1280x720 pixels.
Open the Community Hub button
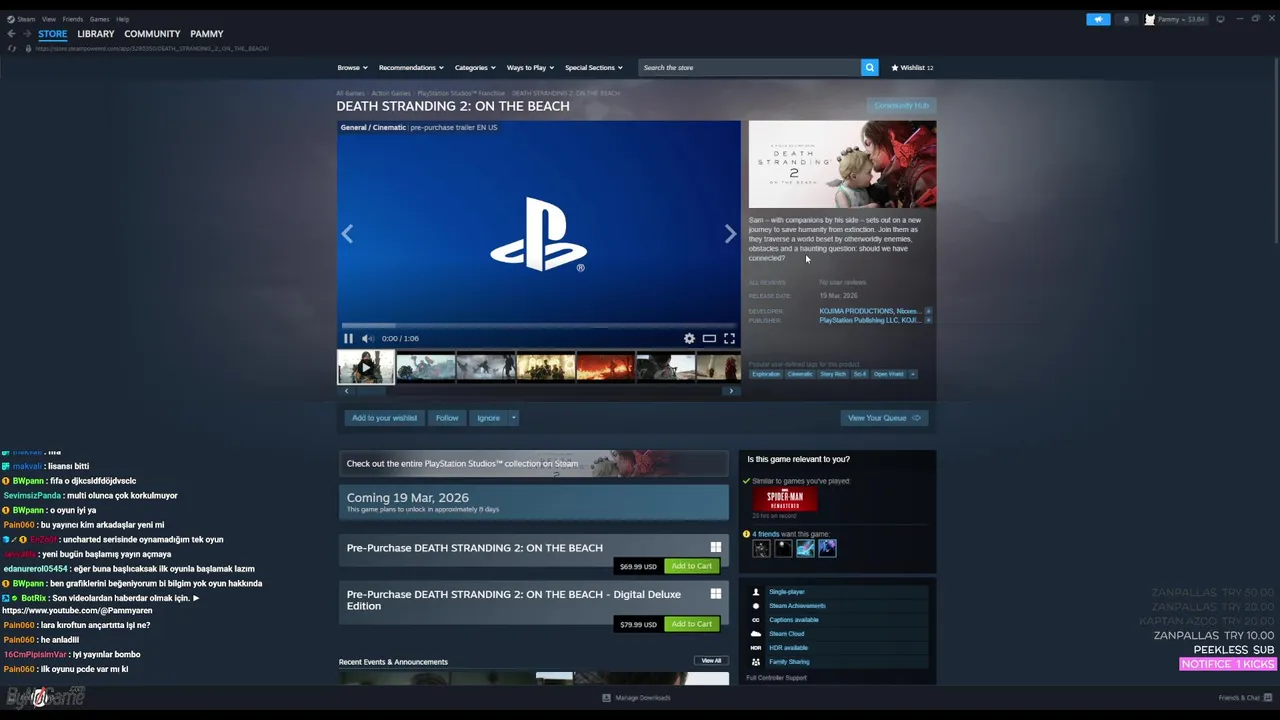coord(902,106)
